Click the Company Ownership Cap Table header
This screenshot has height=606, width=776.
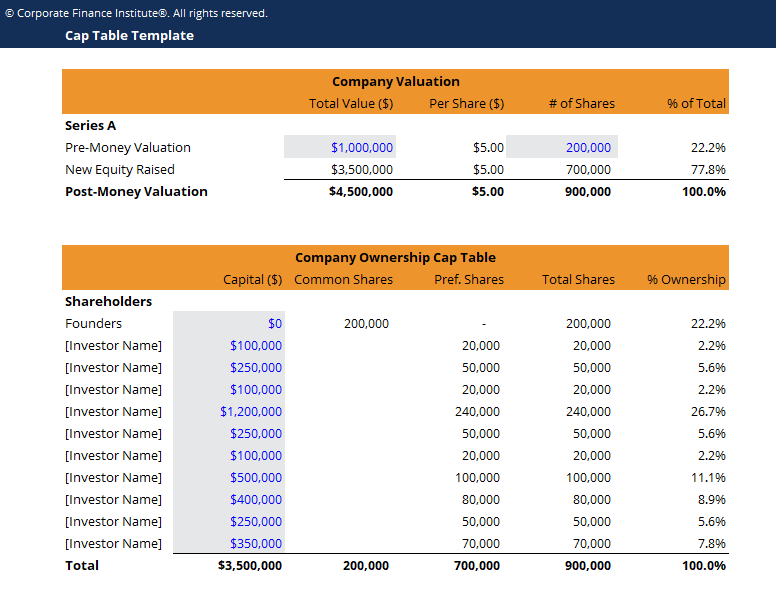point(395,257)
